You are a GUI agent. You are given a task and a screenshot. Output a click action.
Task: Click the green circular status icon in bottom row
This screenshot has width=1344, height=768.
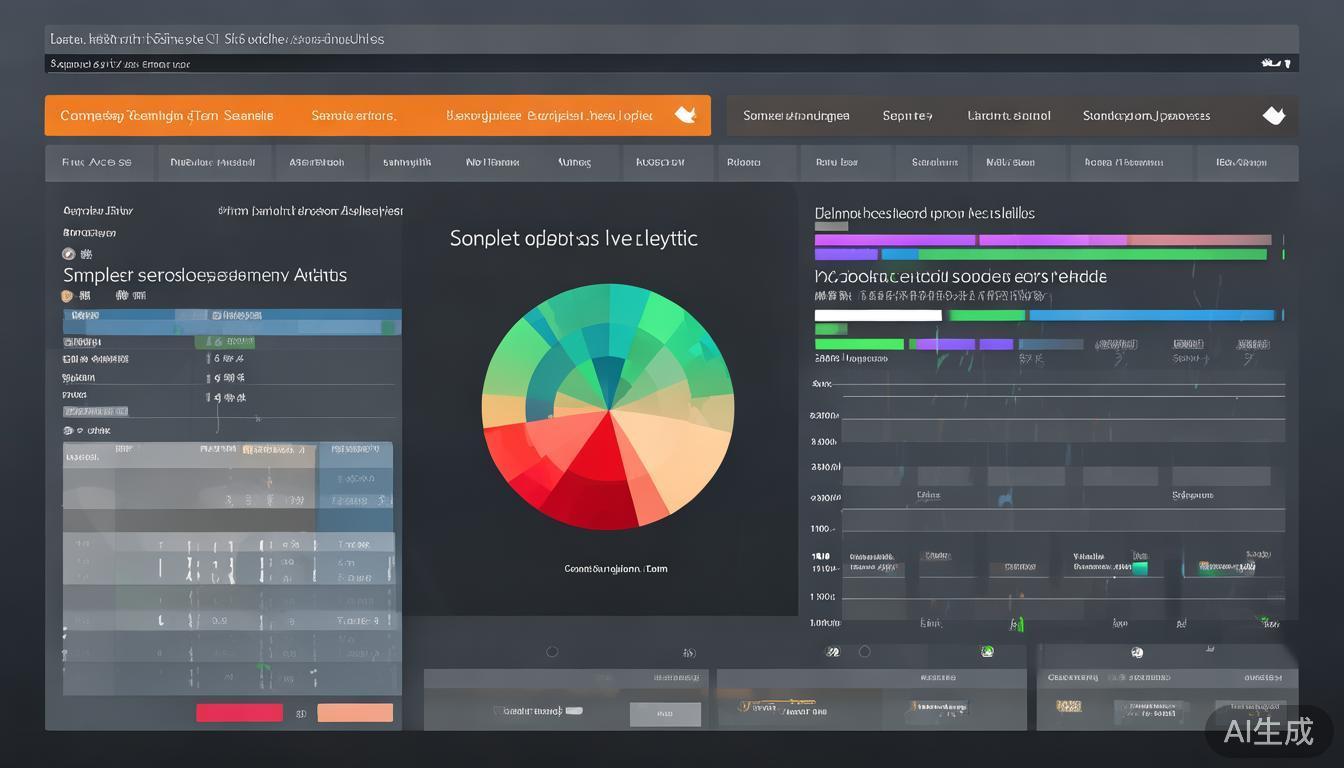[987, 651]
